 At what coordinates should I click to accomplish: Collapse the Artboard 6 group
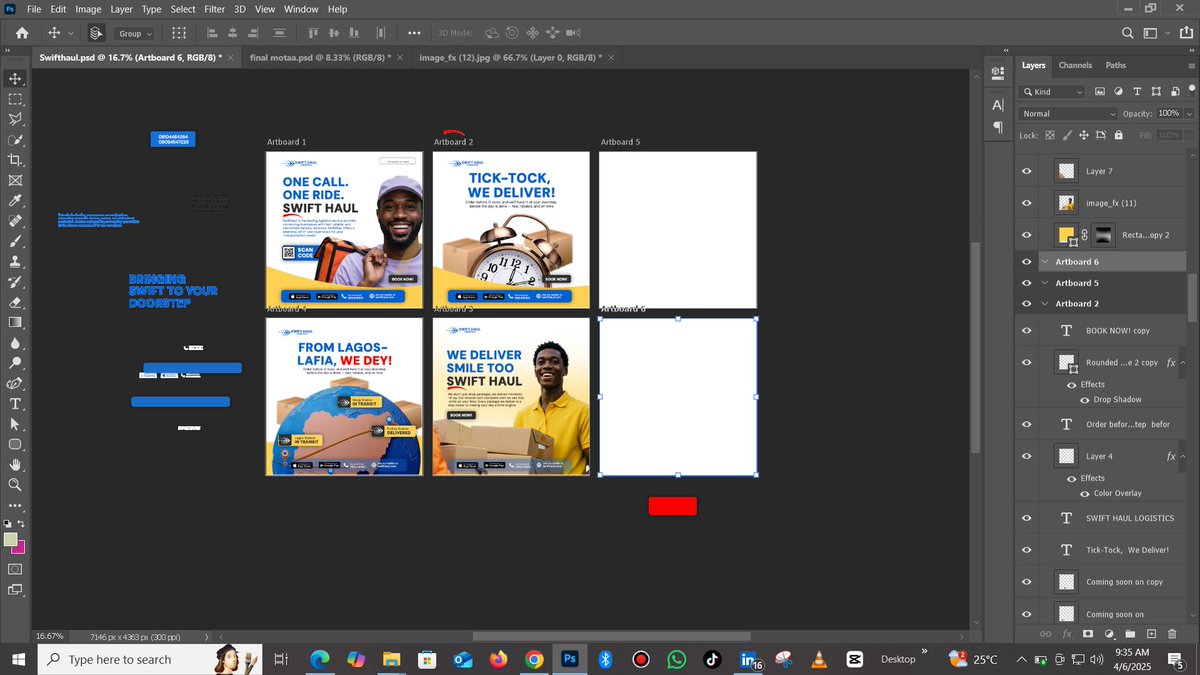point(1045,262)
